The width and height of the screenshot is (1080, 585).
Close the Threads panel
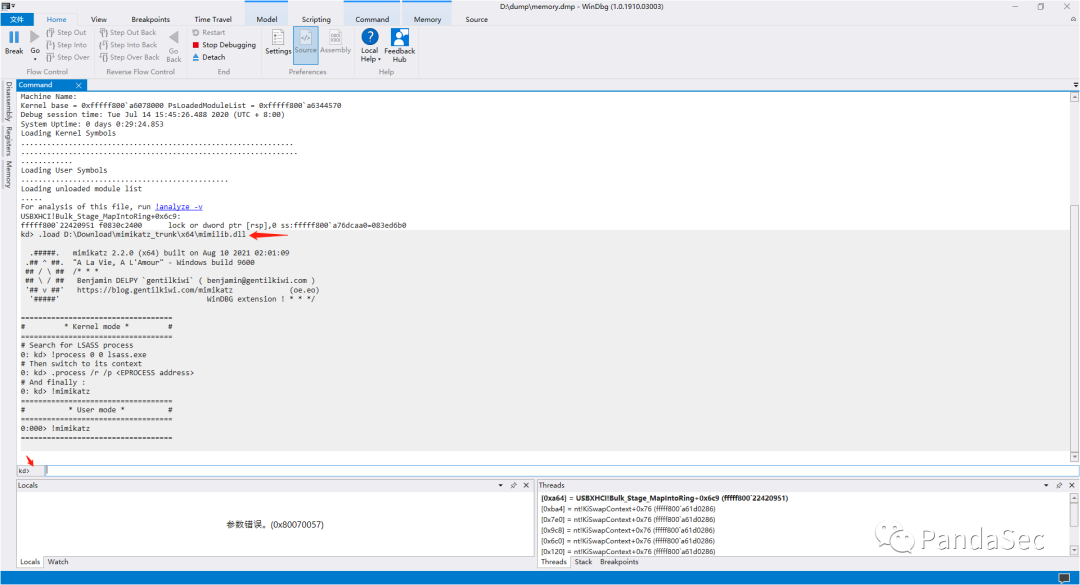point(1072,486)
